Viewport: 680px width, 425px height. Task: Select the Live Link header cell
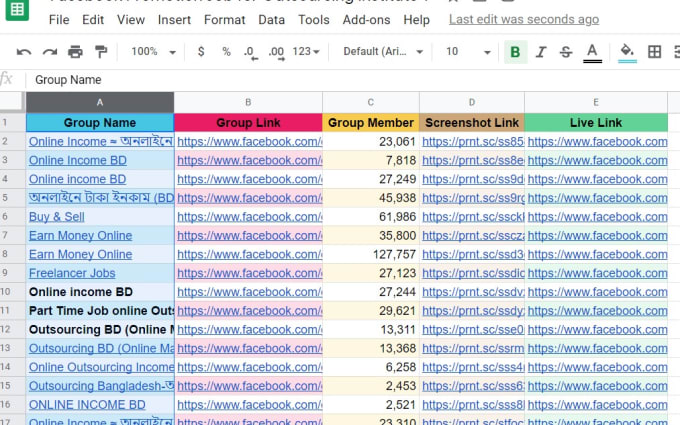(596, 123)
